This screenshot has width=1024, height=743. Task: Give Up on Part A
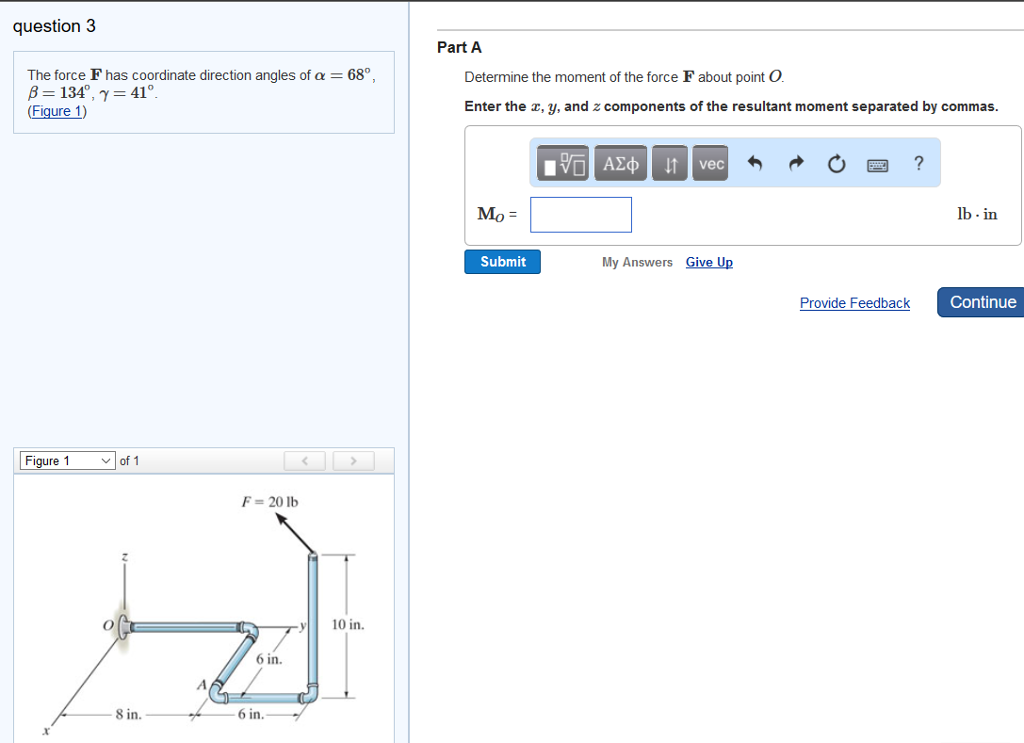pos(709,262)
